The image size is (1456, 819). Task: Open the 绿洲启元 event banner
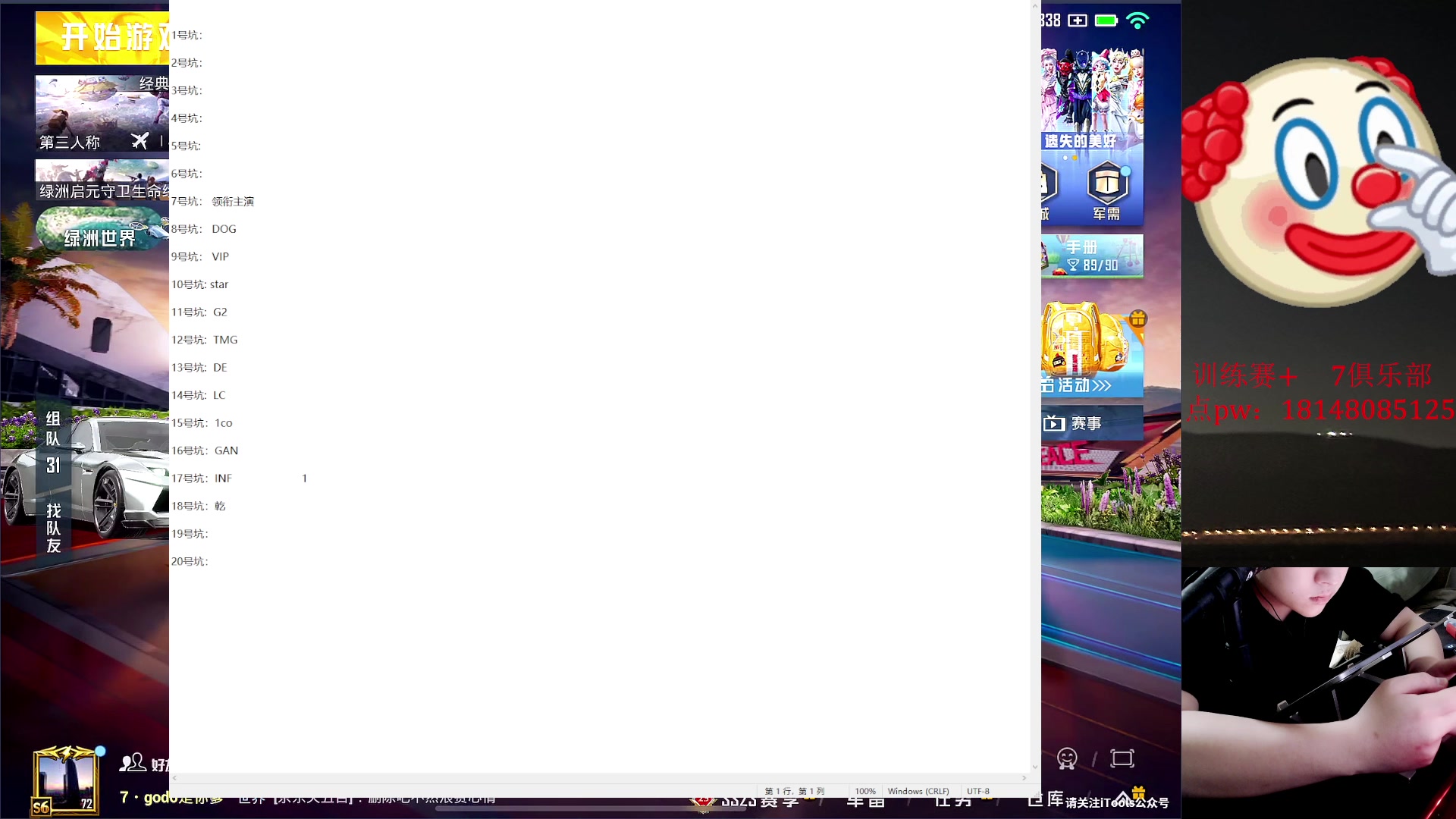point(102,180)
